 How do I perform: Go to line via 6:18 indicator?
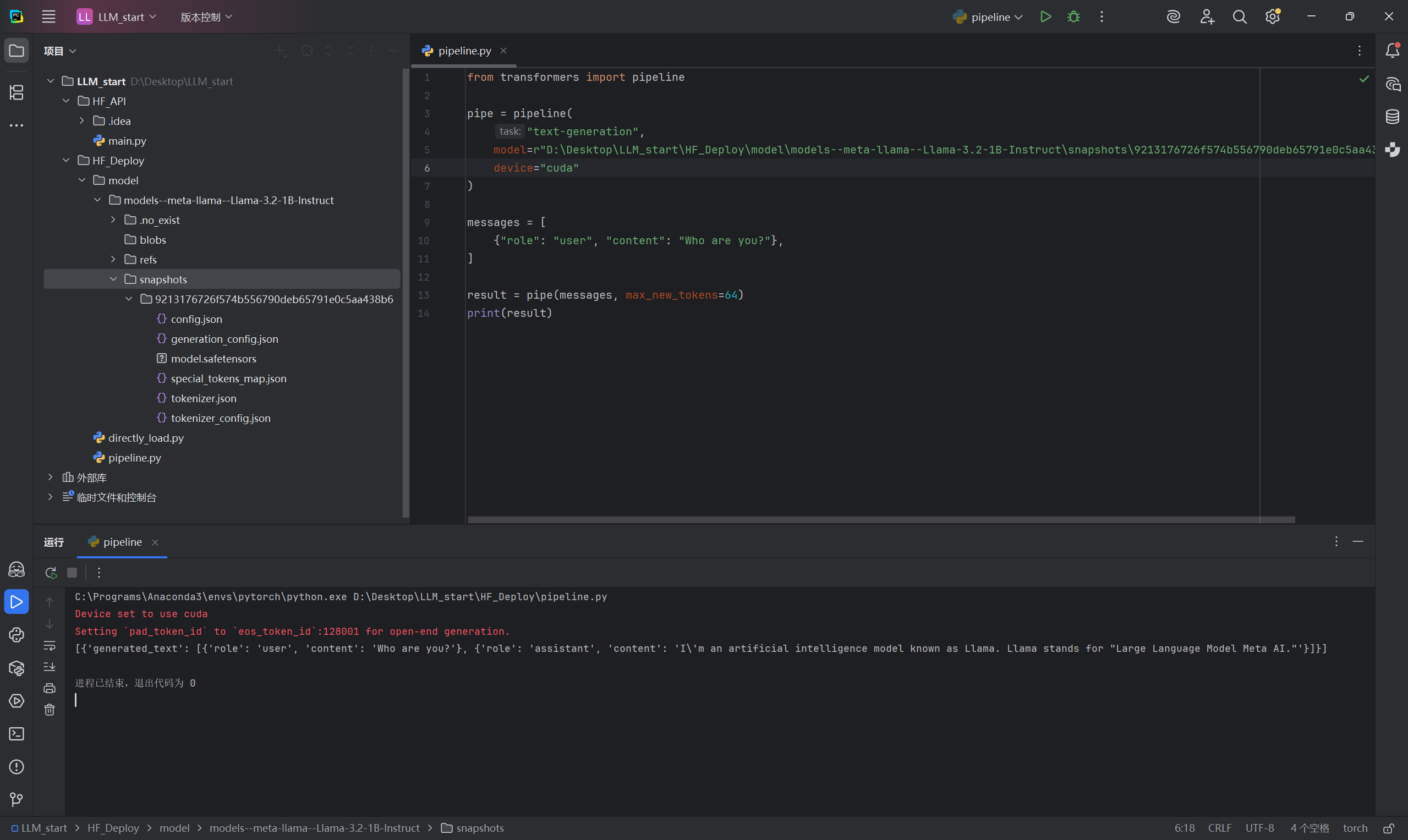click(1185, 828)
